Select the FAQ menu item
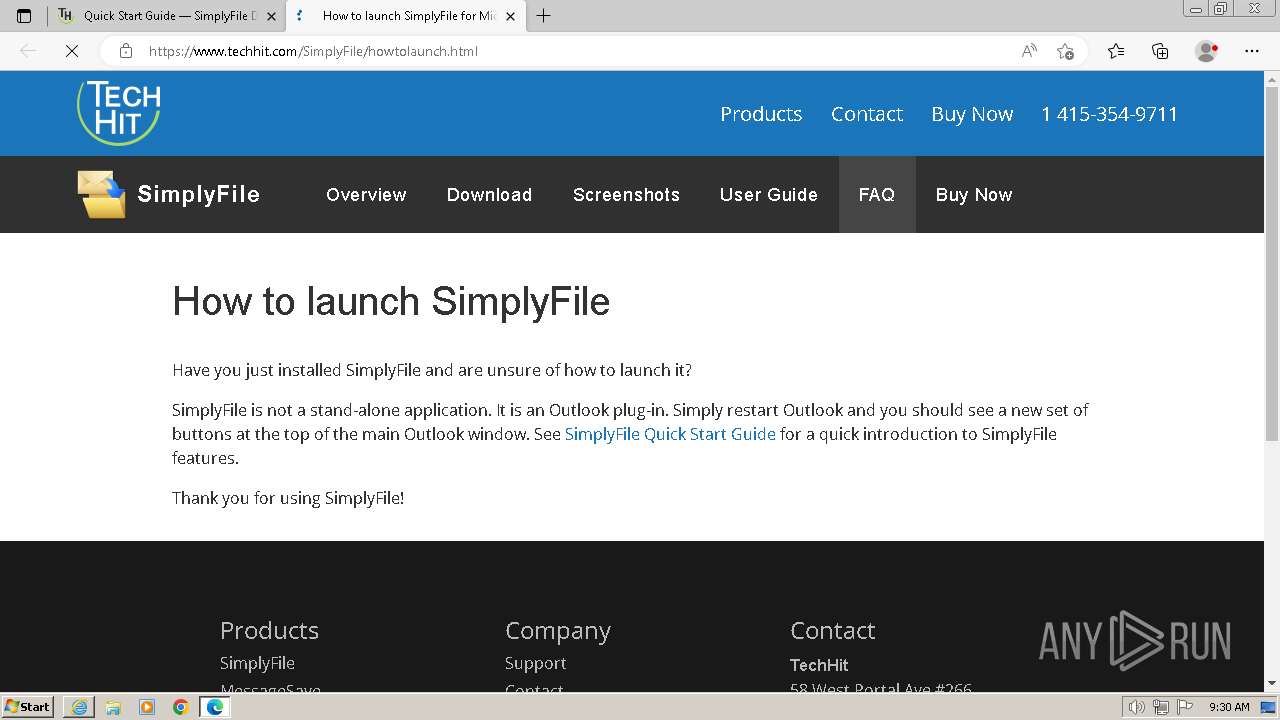1280x720 pixels. click(877, 195)
